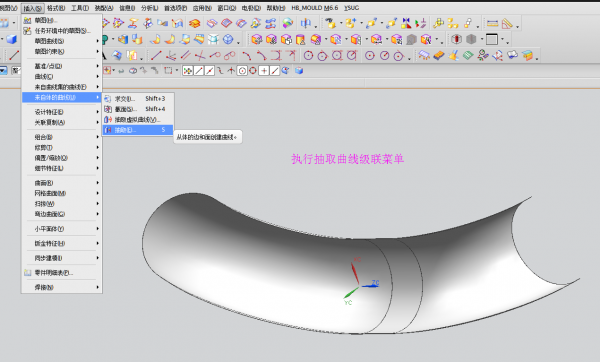The width and height of the screenshot is (600, 362).
Task: Choose 抽取虚拟曲线(V)... submenu entry
Action: 138,120
